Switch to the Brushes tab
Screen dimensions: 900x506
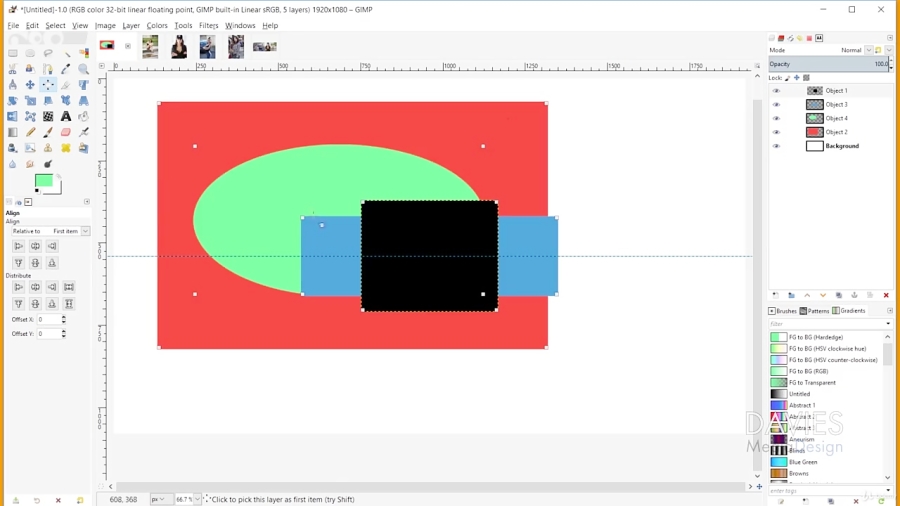pyautogui.click(x=783, y=310)
